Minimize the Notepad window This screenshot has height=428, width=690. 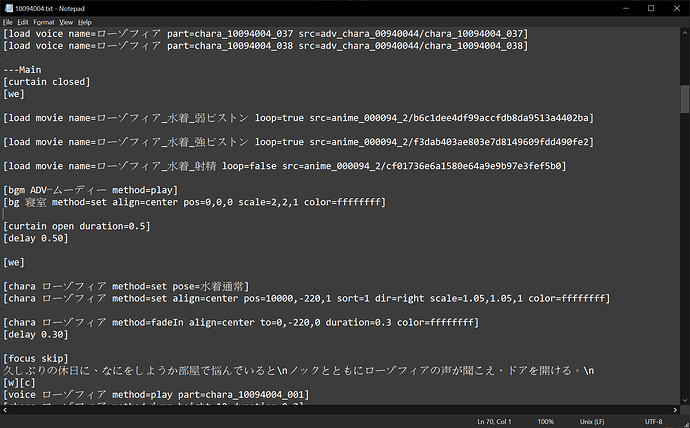(x=626, y=8)
